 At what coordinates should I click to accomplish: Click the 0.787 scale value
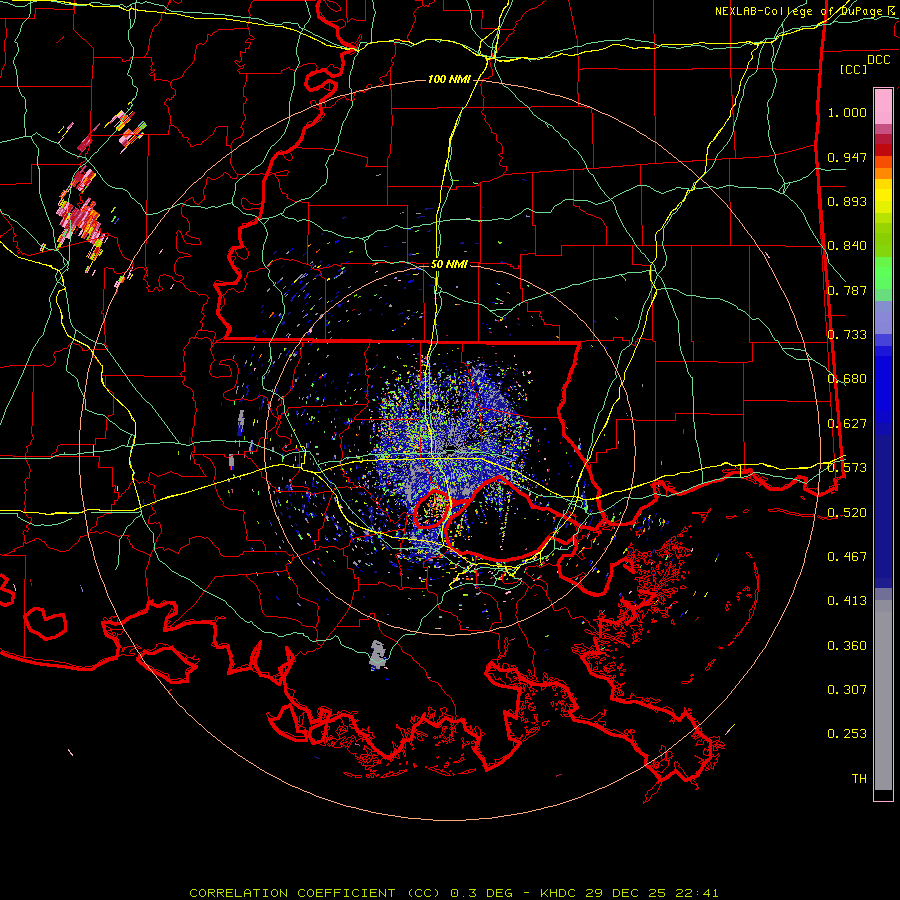(x=847, y=290)
